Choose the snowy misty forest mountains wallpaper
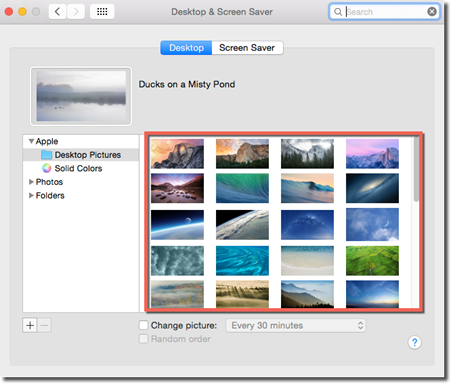Image resolution: width=451 pixels, height=384 pixels. (x=307, y=154)
